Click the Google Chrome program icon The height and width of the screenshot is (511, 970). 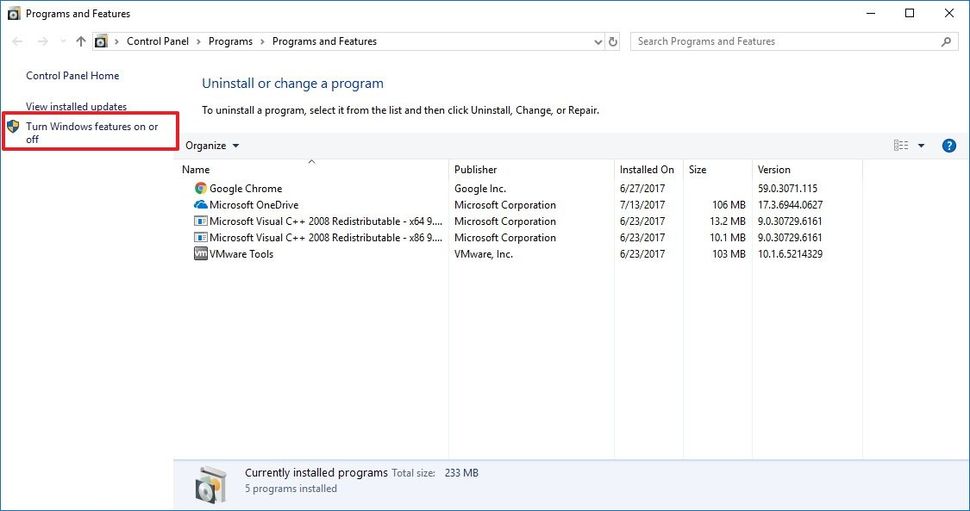click(x=201, y=188)
